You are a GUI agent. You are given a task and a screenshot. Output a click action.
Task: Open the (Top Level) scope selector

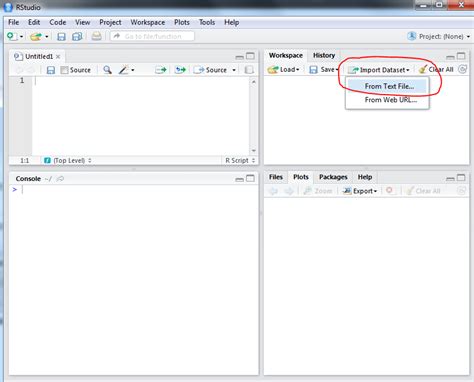click(x=68, y=160)
